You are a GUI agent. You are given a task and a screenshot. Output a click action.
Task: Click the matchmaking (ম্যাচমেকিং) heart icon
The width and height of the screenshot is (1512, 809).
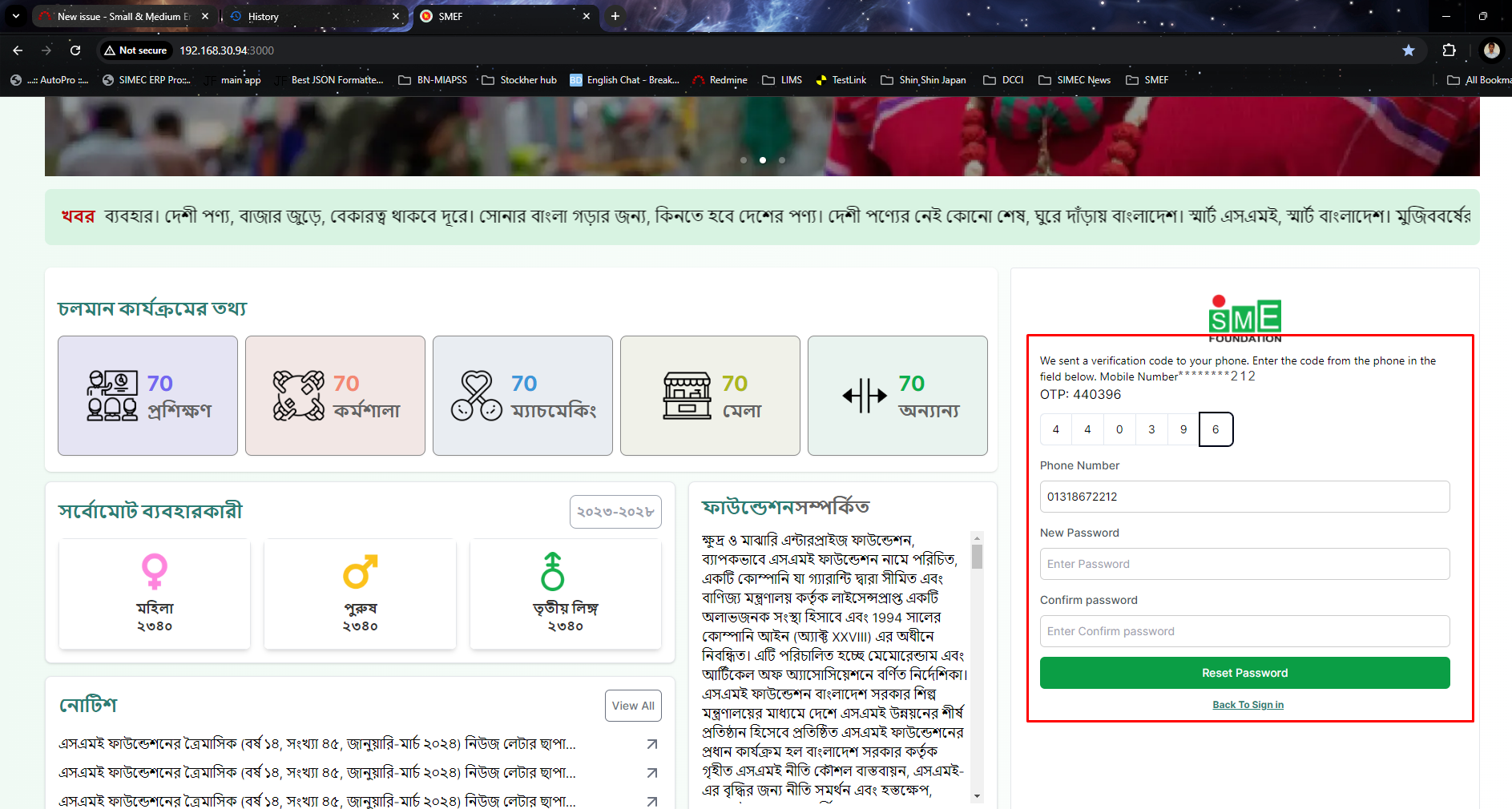coord(476,396)
